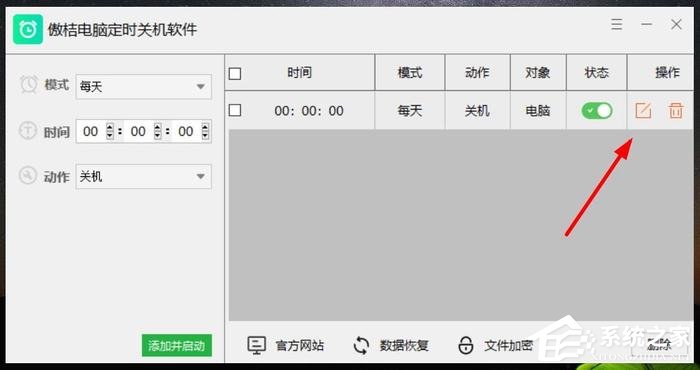
Task: Select the 每天 cell in task row
Action: coord(410,111)
